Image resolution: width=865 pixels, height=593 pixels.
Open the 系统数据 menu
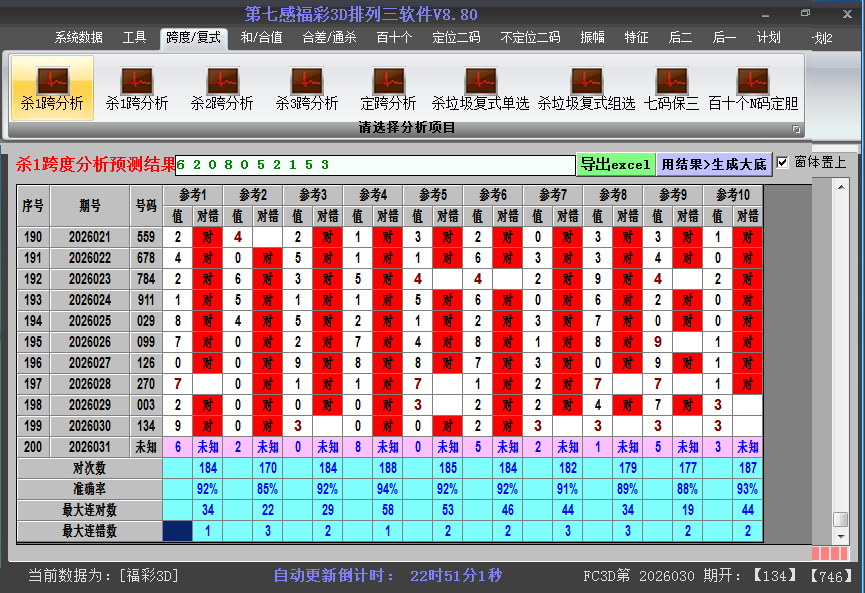pos(77,37)
